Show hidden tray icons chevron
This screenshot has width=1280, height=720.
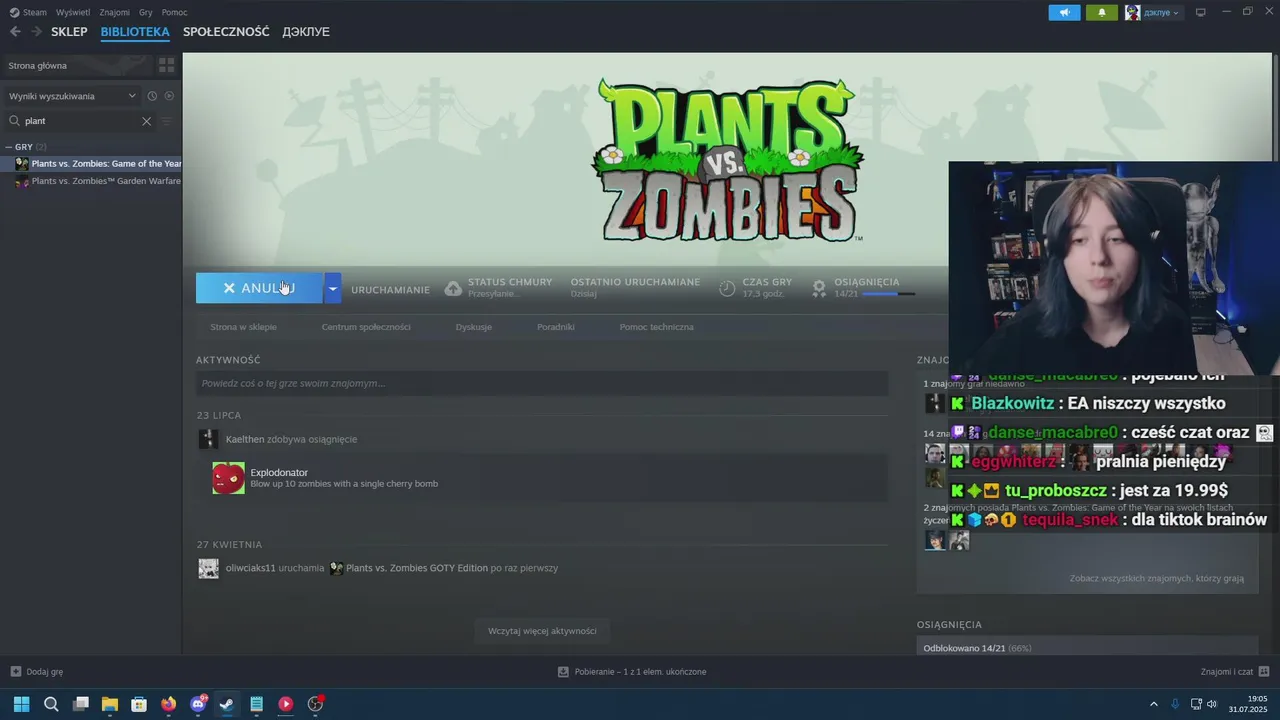click(x=1153, y=704)
